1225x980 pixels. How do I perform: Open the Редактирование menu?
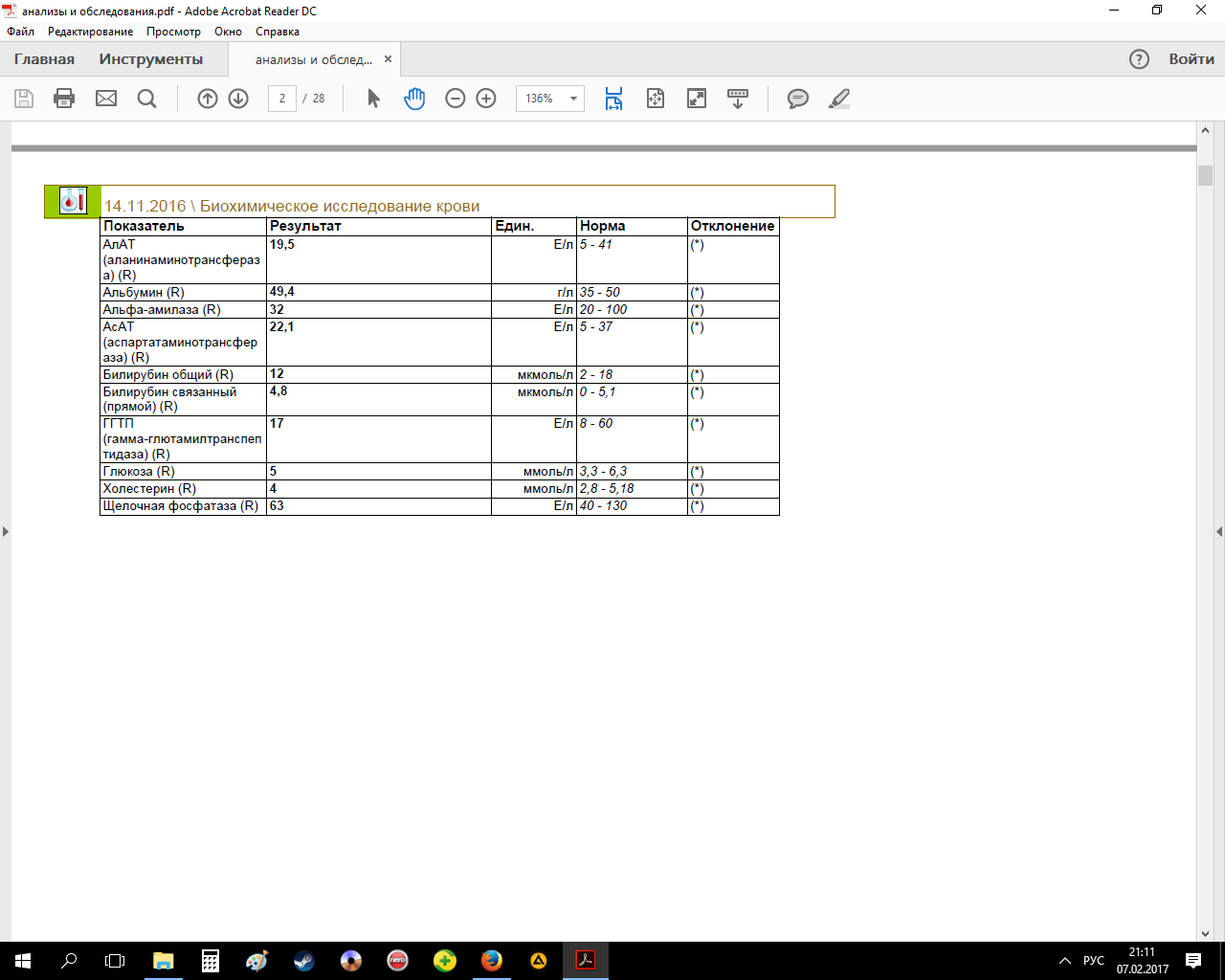click(91, 32)
